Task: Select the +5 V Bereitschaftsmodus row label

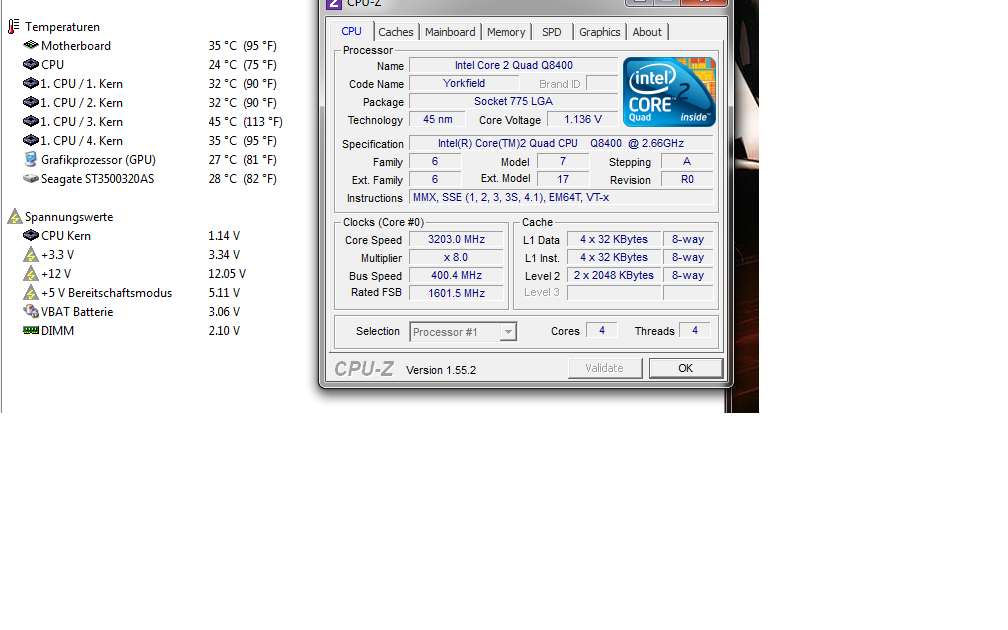Action: point(107,292)
